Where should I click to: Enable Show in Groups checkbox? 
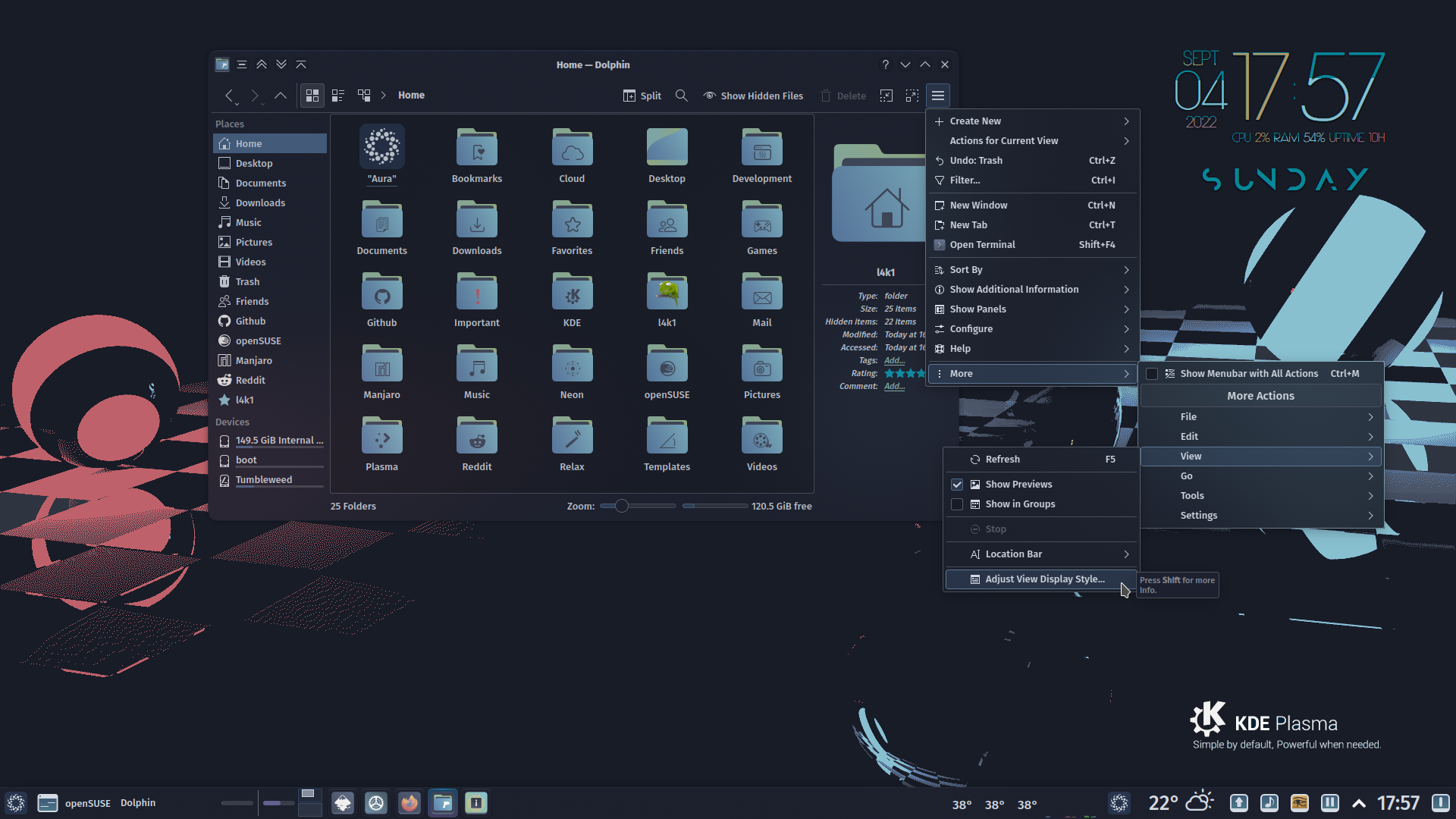click(957, 504)
